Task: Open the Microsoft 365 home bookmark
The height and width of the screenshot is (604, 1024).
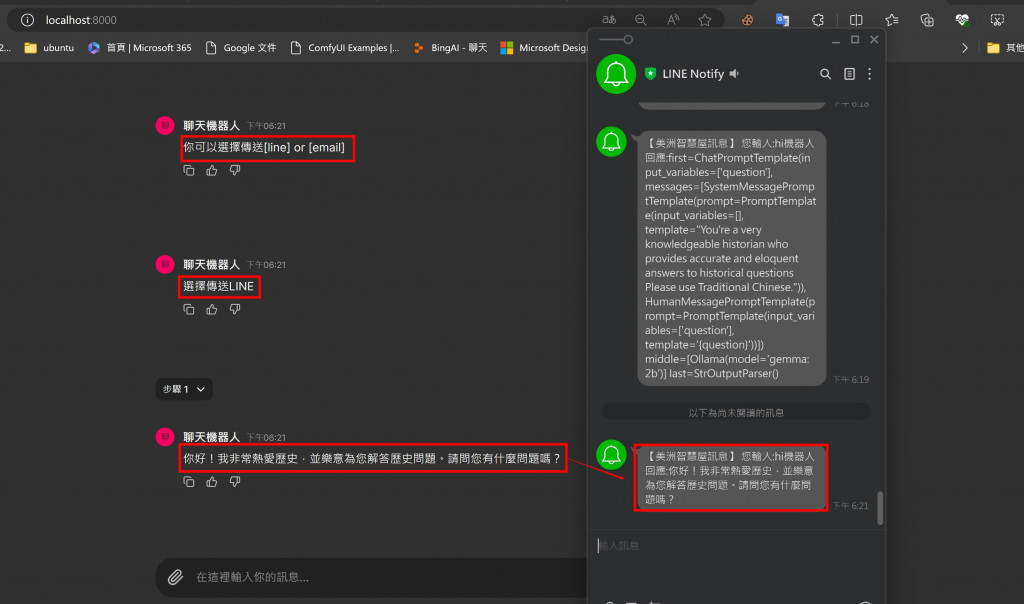Action: click(140, 48)
